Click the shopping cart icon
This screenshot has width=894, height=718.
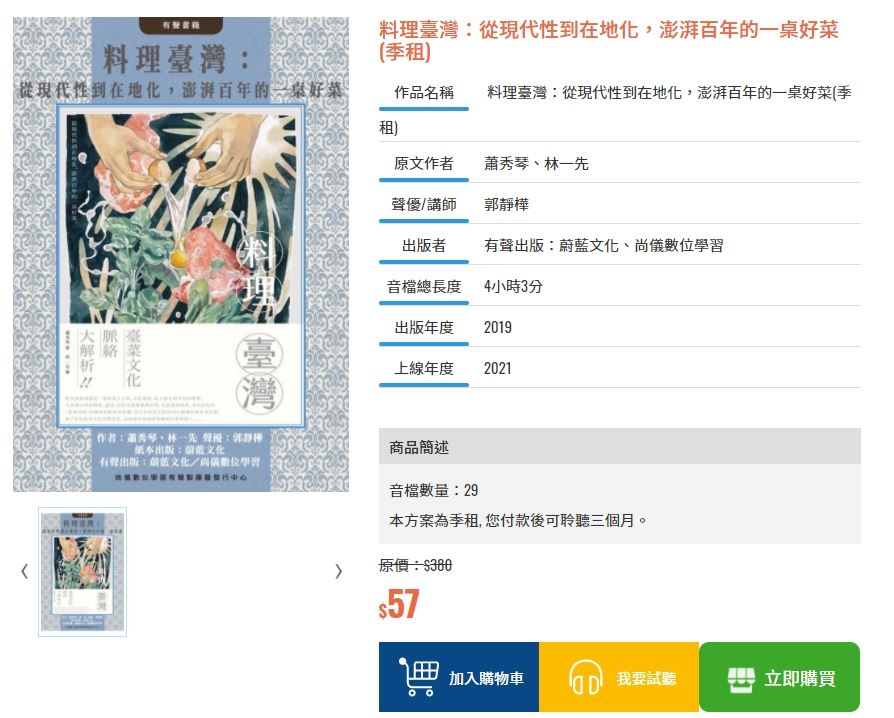coord(418,677)
